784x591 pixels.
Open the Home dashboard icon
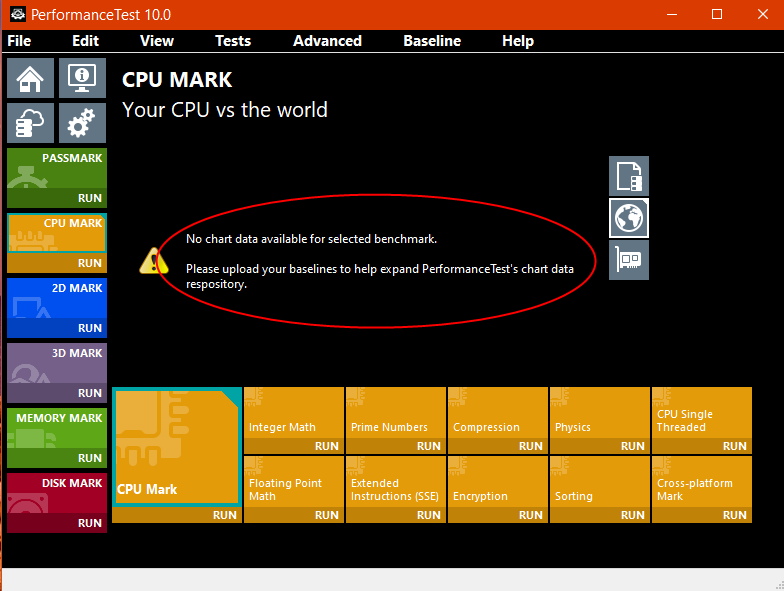coord(30,78)
